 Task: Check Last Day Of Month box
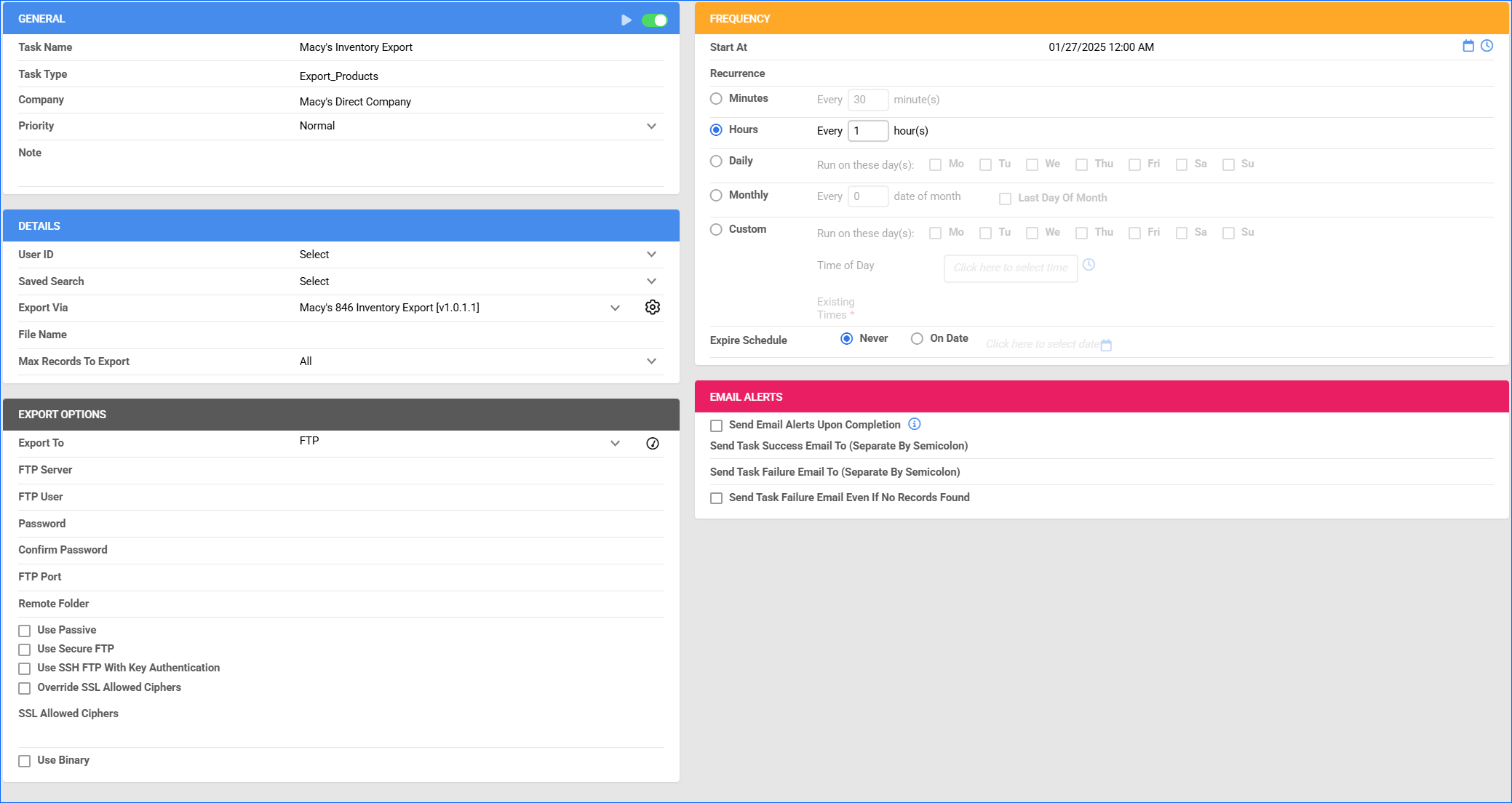pos(1006,199)
